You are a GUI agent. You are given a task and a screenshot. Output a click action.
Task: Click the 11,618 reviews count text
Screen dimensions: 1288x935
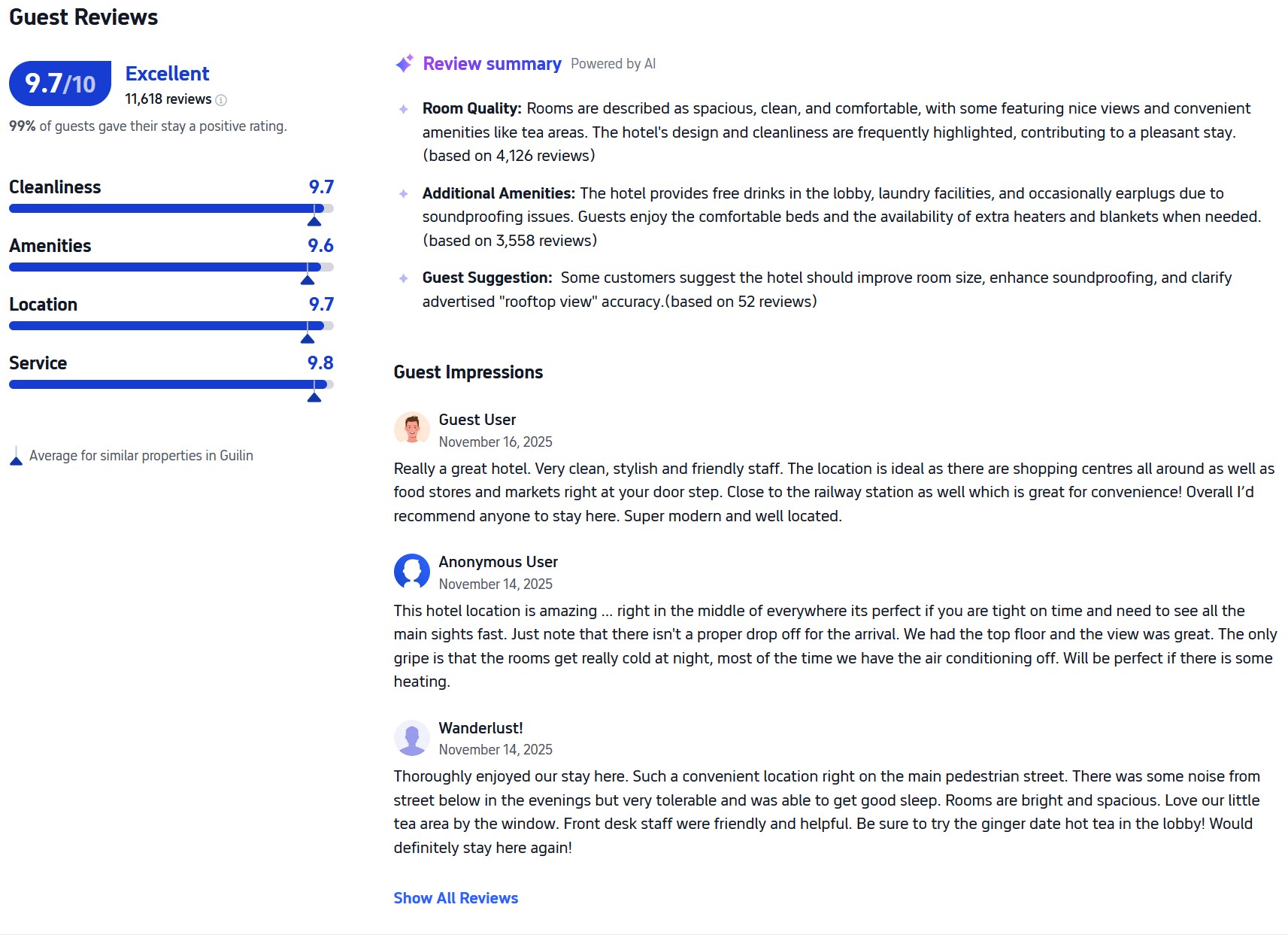click(x=168, y=99)
